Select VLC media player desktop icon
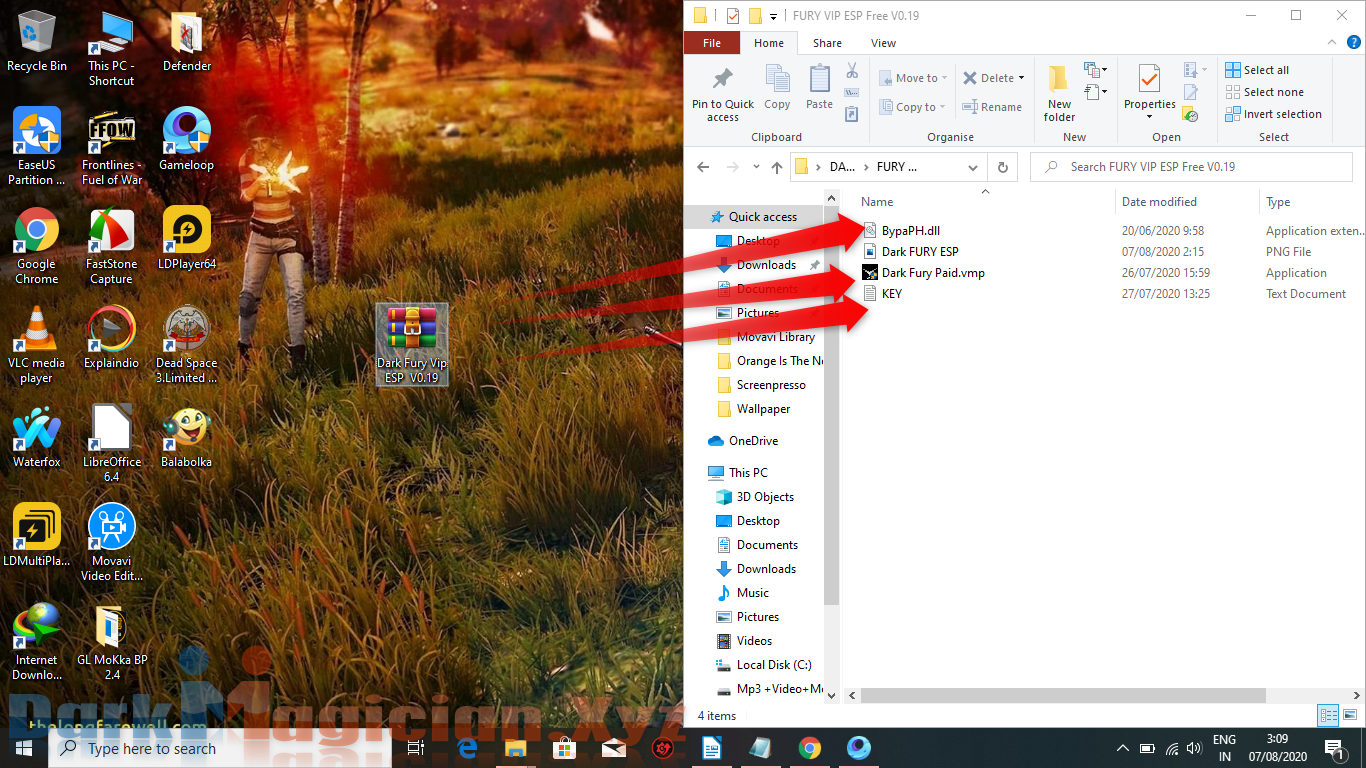Screen dimensions: 1366x768 [37, 344]
